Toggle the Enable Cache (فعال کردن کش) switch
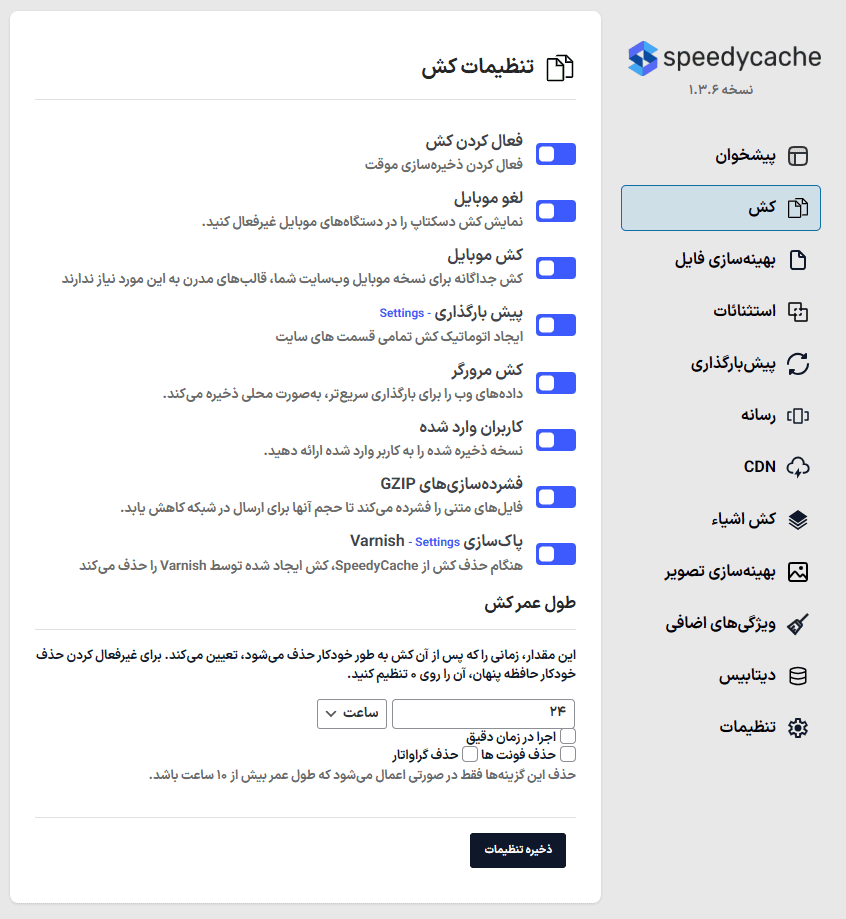The width and height of the screenshot is (846, 919). [556, 154]
